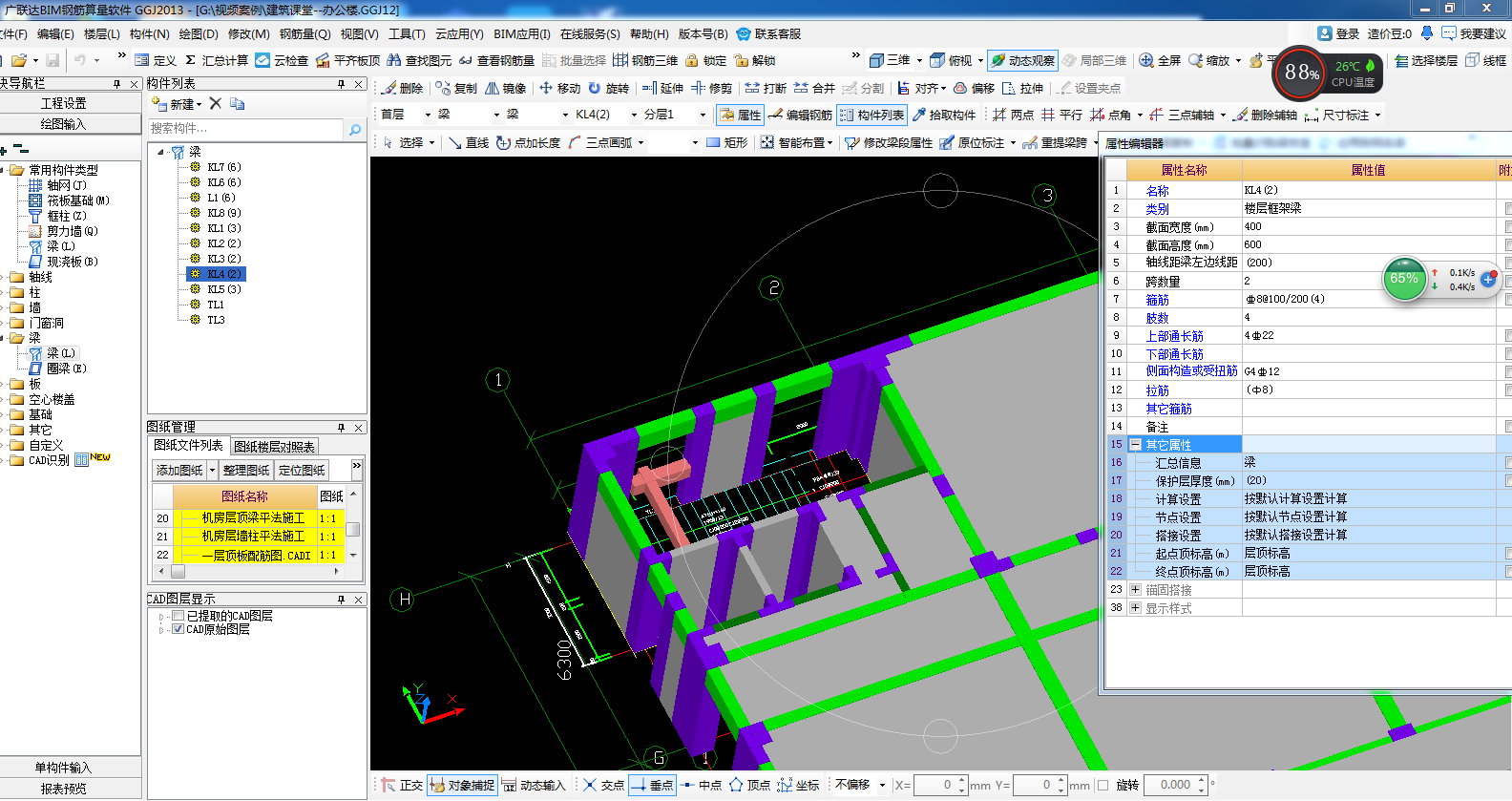Open the 对齐 align dropdown
Image resolution: width=1512 pixels, height=801 pixels.
click(944, 89)
